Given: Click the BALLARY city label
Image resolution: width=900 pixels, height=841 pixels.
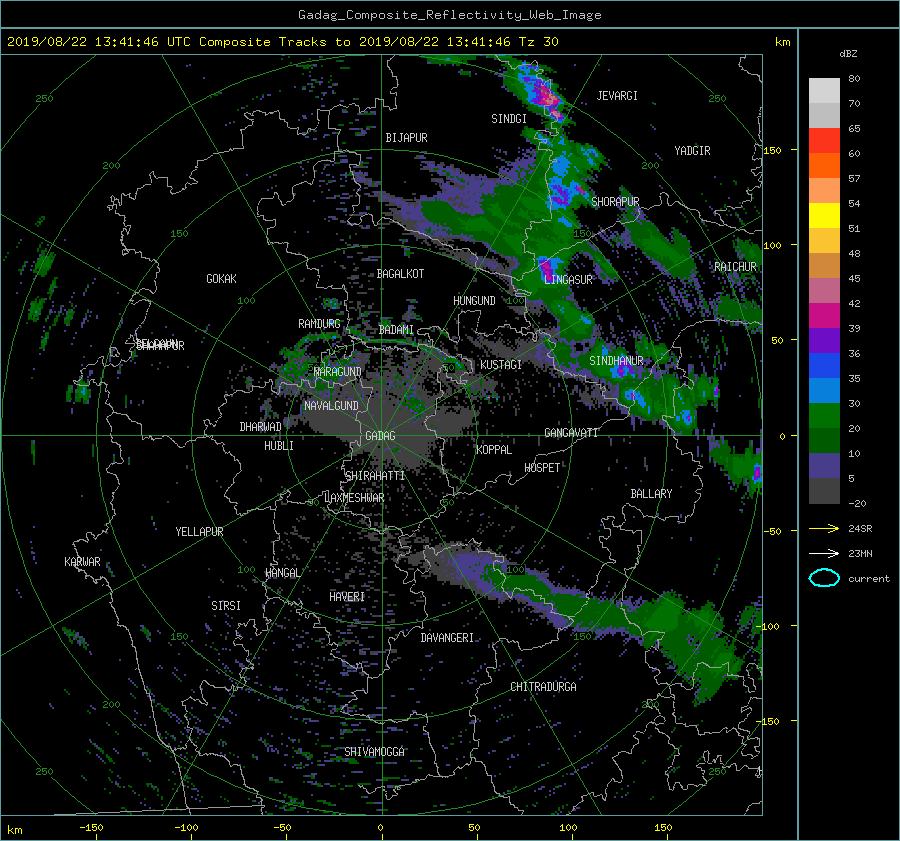Looking at the screenshot, I should (651, 494).
